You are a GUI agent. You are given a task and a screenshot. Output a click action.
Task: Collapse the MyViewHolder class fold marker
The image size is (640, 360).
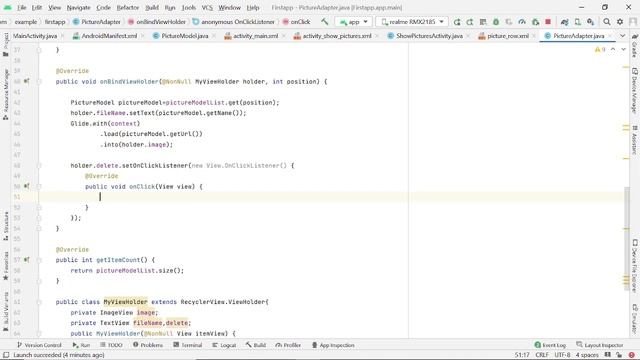39,302
